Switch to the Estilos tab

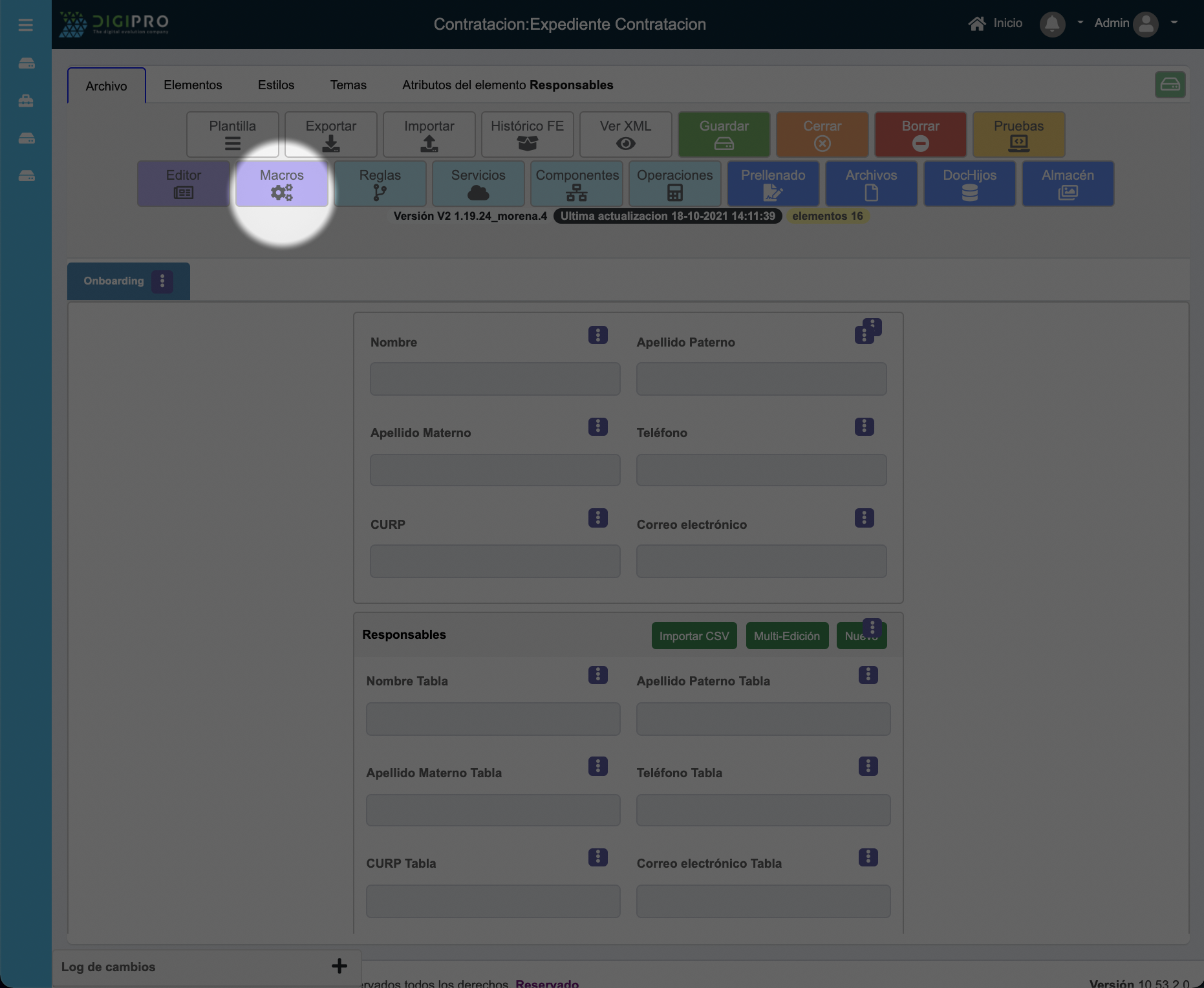[x=276, y=85]
